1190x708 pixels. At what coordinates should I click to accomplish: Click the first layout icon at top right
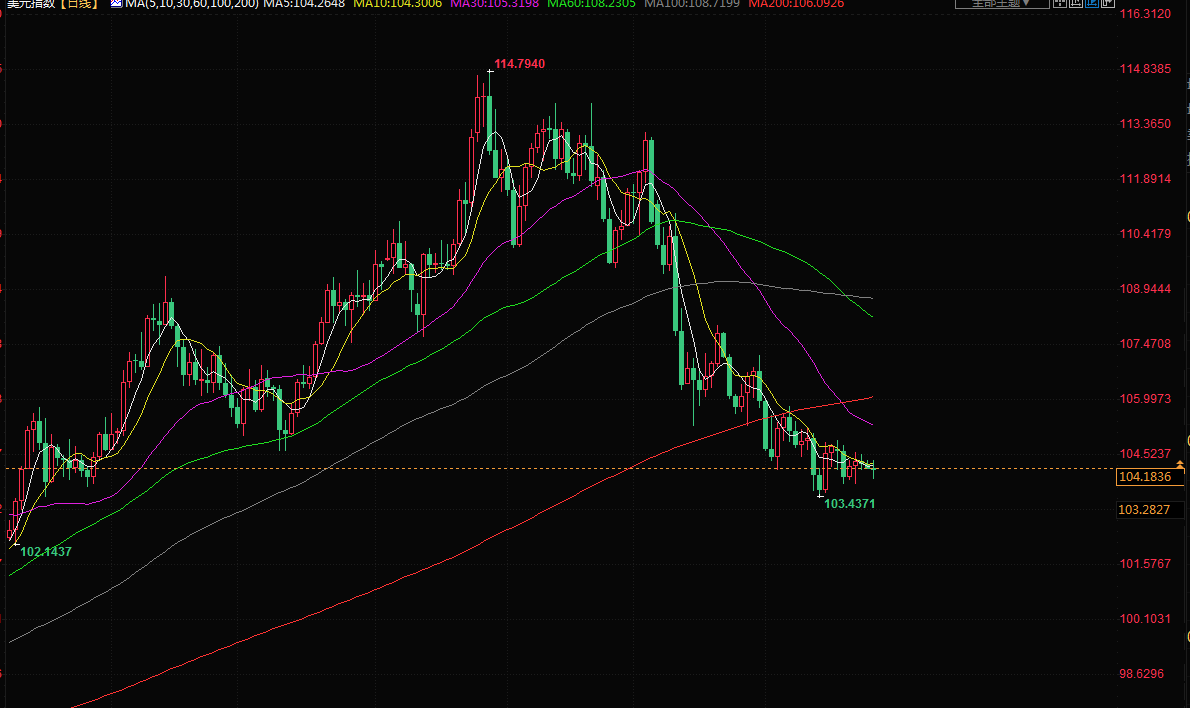1060,4
